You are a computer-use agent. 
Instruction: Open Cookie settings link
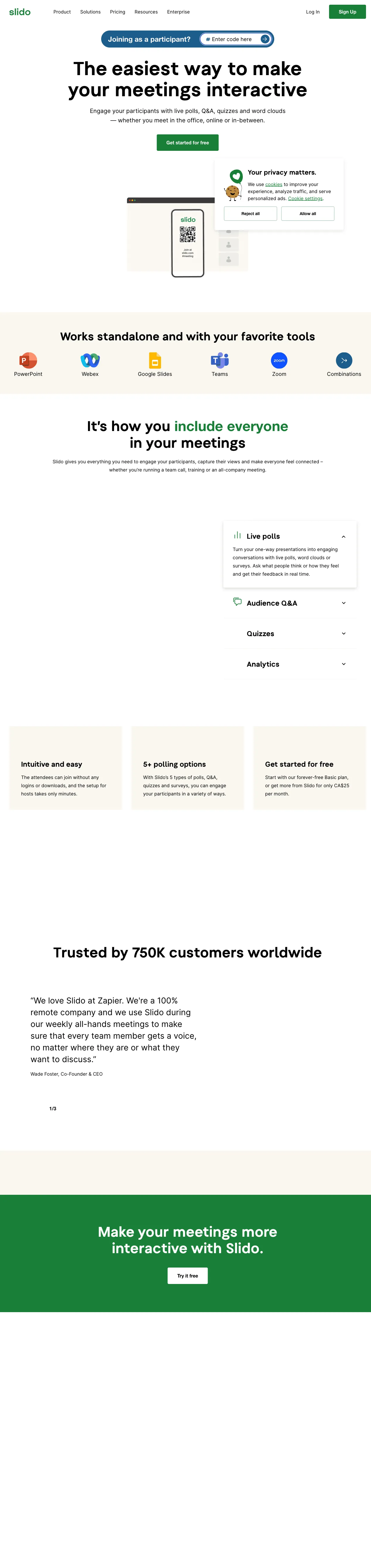pos(305,198)
